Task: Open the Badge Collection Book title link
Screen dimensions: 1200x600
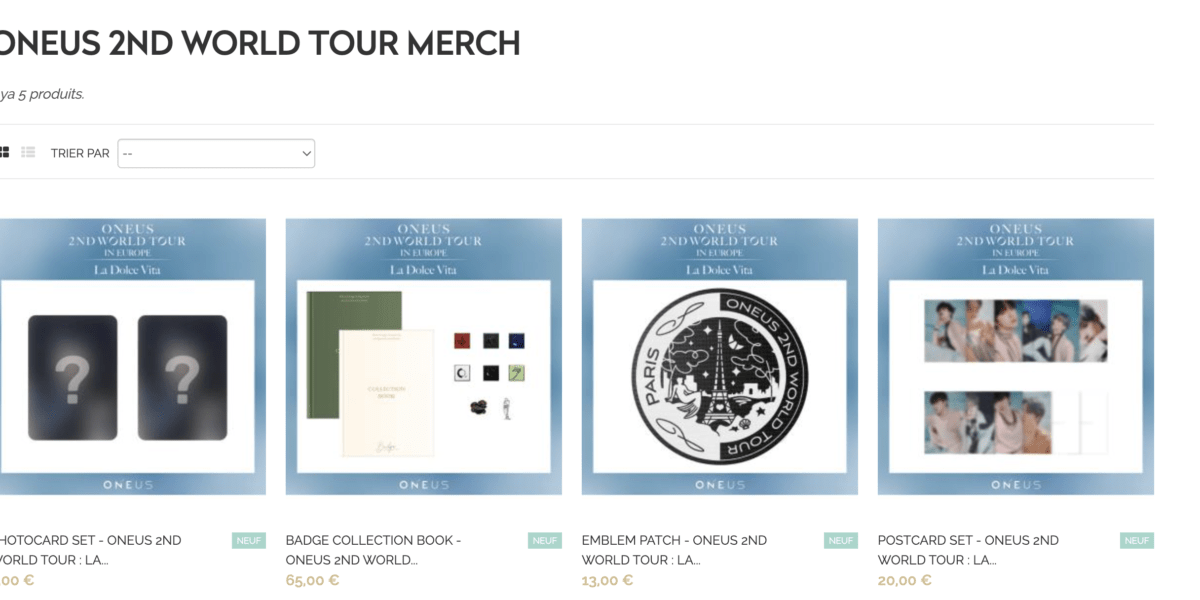Action: [x=373, y=550]
